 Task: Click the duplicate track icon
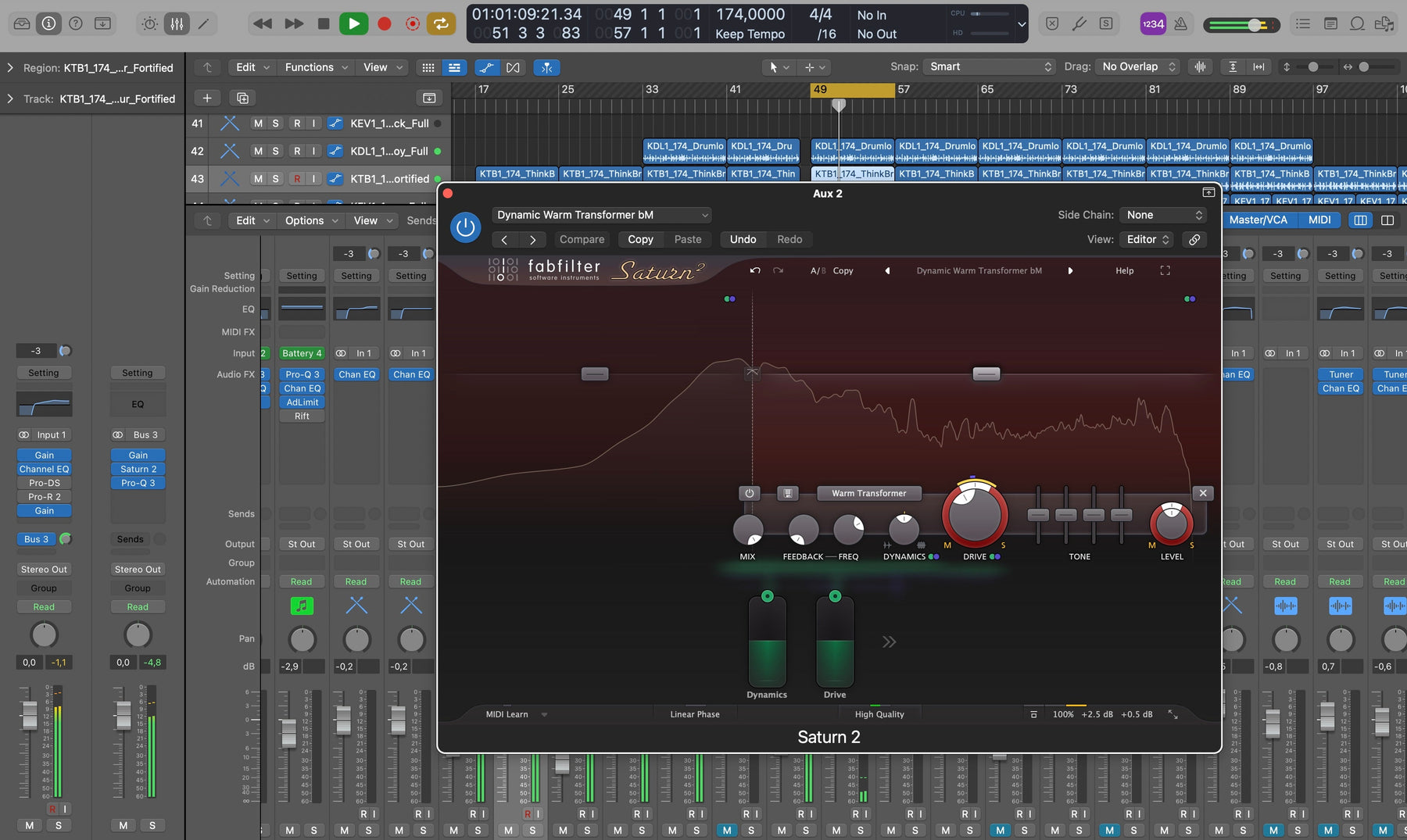[242, 98]
